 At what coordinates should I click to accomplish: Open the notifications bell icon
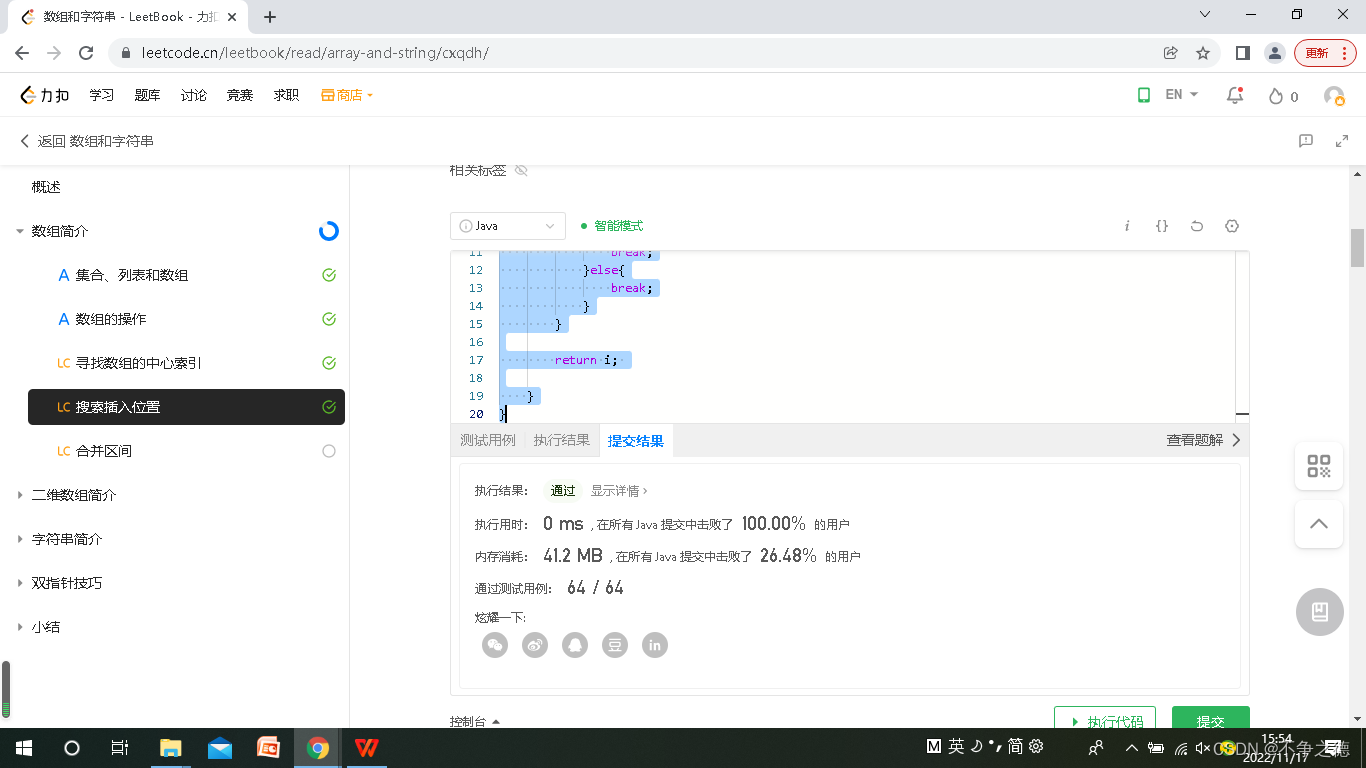tap(1235, 95)
